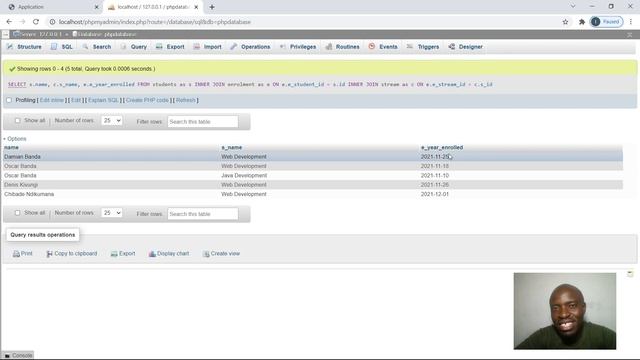Tick the lower Show all checkbox
Viewport: 640px width, 360px height.
pos(18,213)
